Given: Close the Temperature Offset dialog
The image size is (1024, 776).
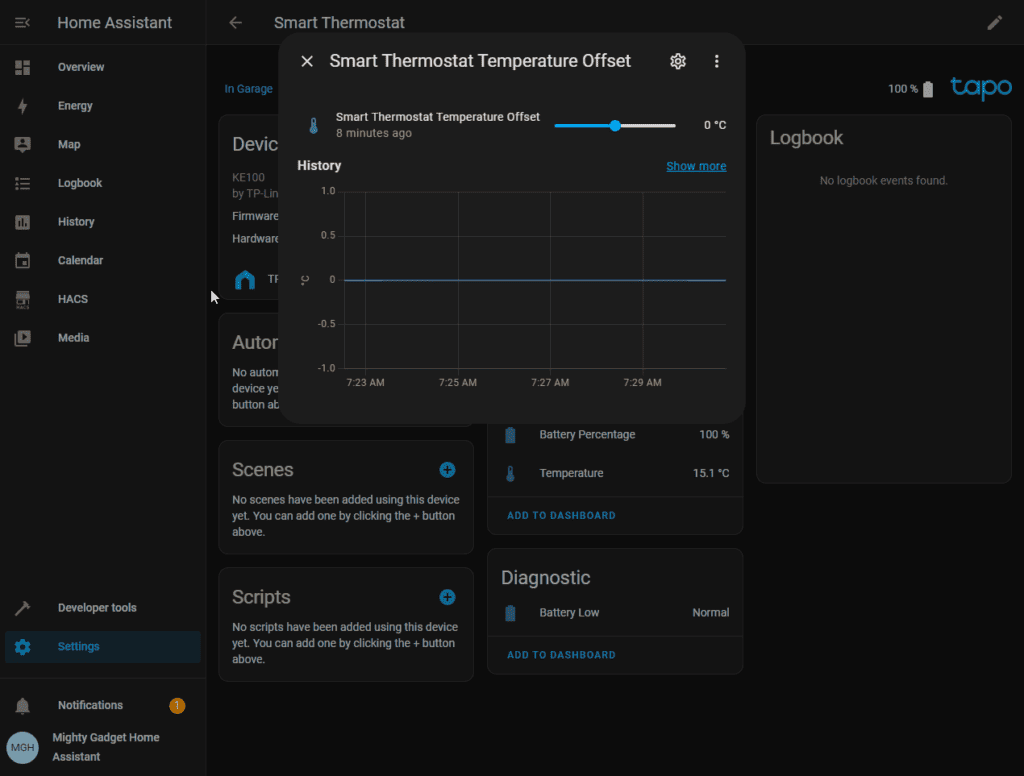Looking at the screenshot, I should pos(307,61).
